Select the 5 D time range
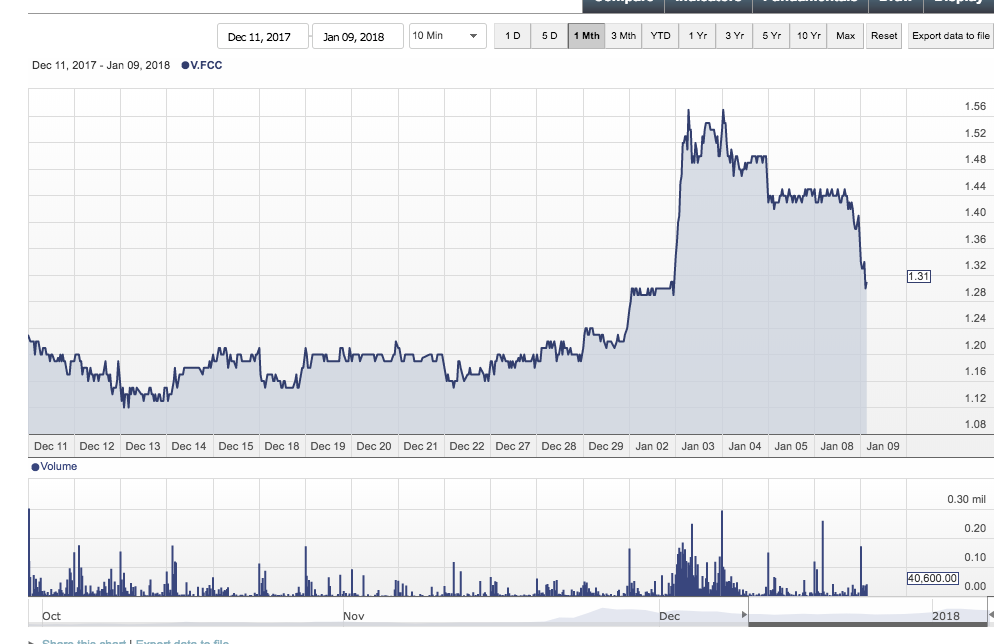 tap(549, 36)
